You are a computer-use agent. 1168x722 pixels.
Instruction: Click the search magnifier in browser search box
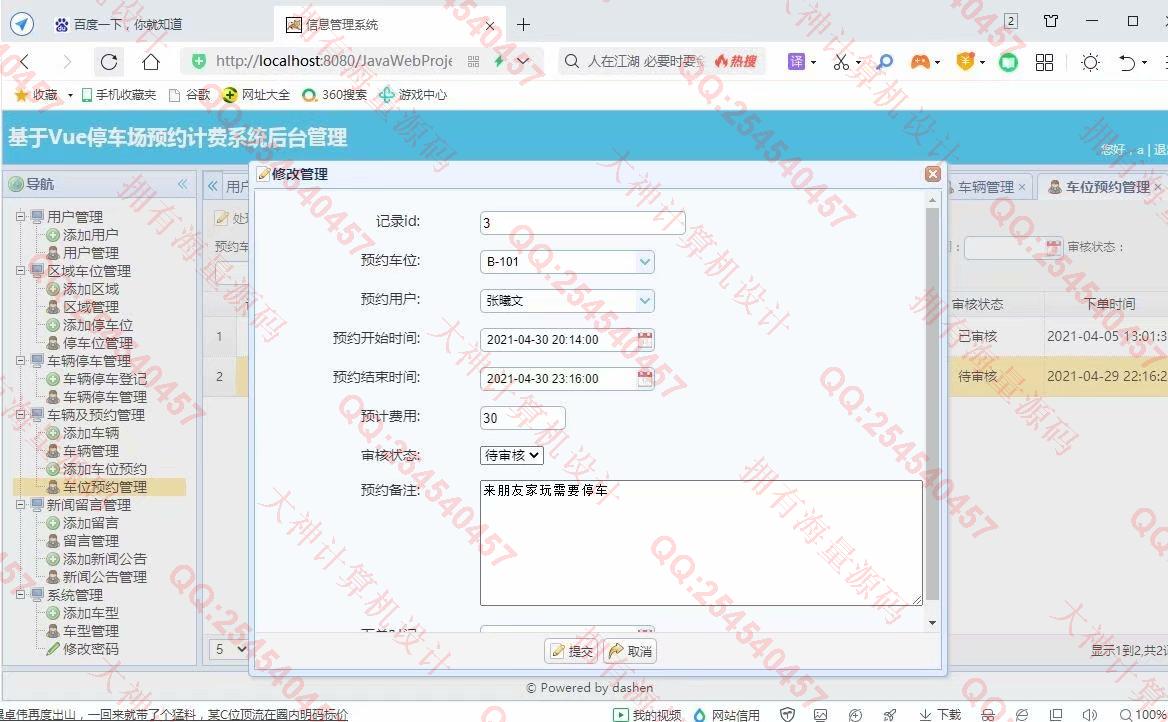[571, 61]
